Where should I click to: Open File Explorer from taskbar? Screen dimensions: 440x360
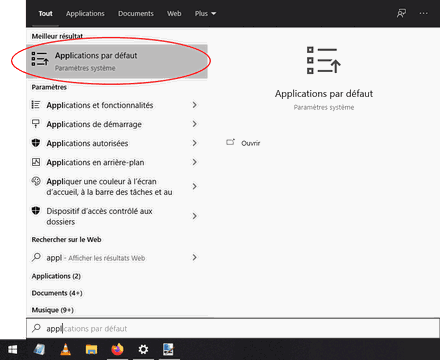(x=91, y=350)
